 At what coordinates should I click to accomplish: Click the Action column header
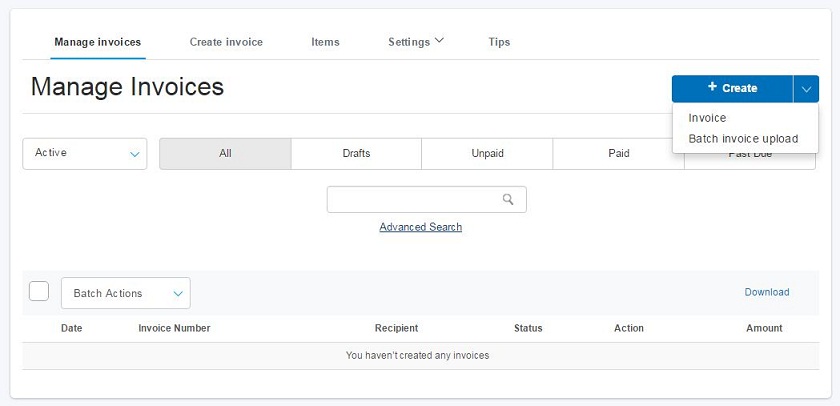629,328
